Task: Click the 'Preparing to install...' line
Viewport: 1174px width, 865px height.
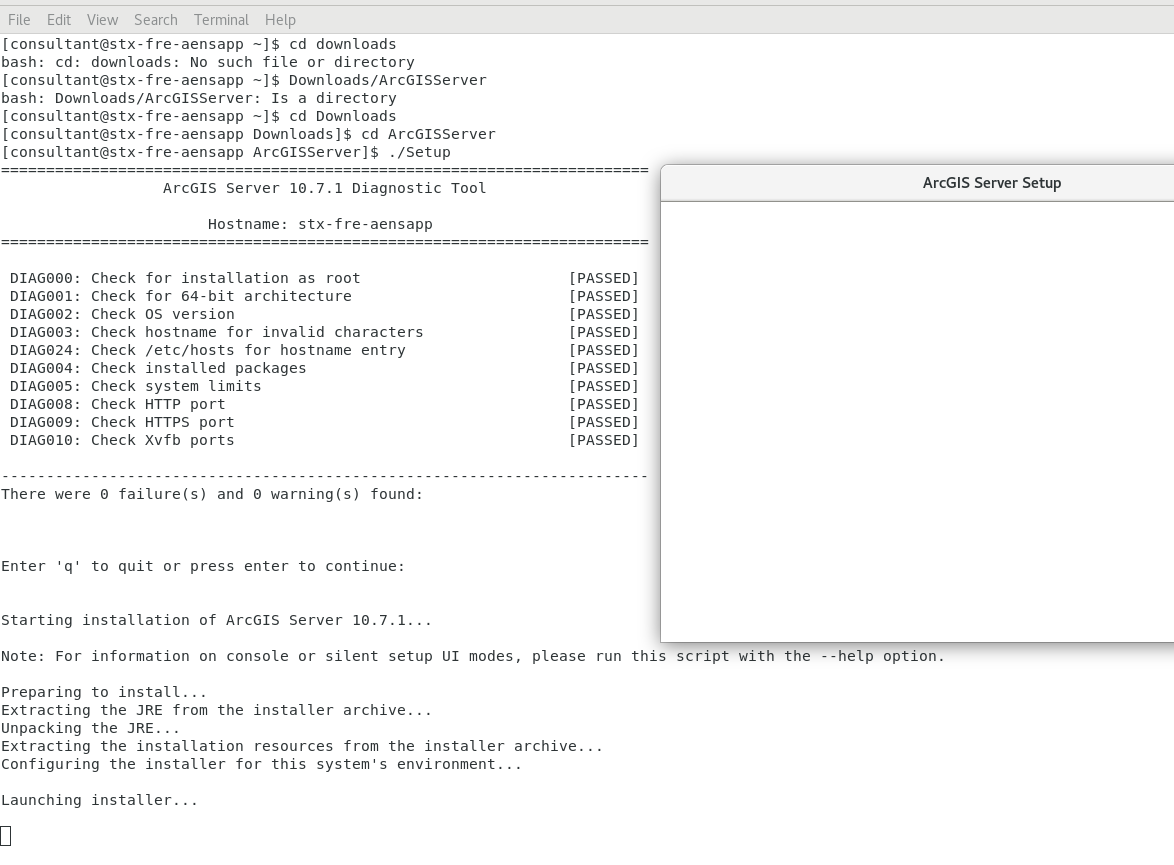Action: click(104, 691)
